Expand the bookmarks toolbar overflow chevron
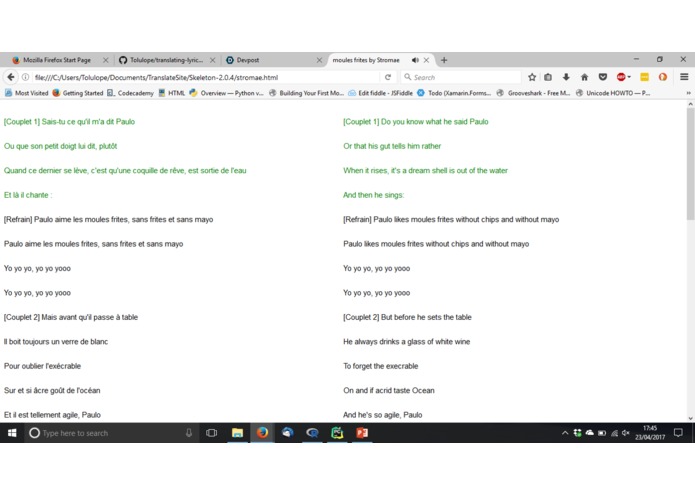 click(x=688, y=93)
